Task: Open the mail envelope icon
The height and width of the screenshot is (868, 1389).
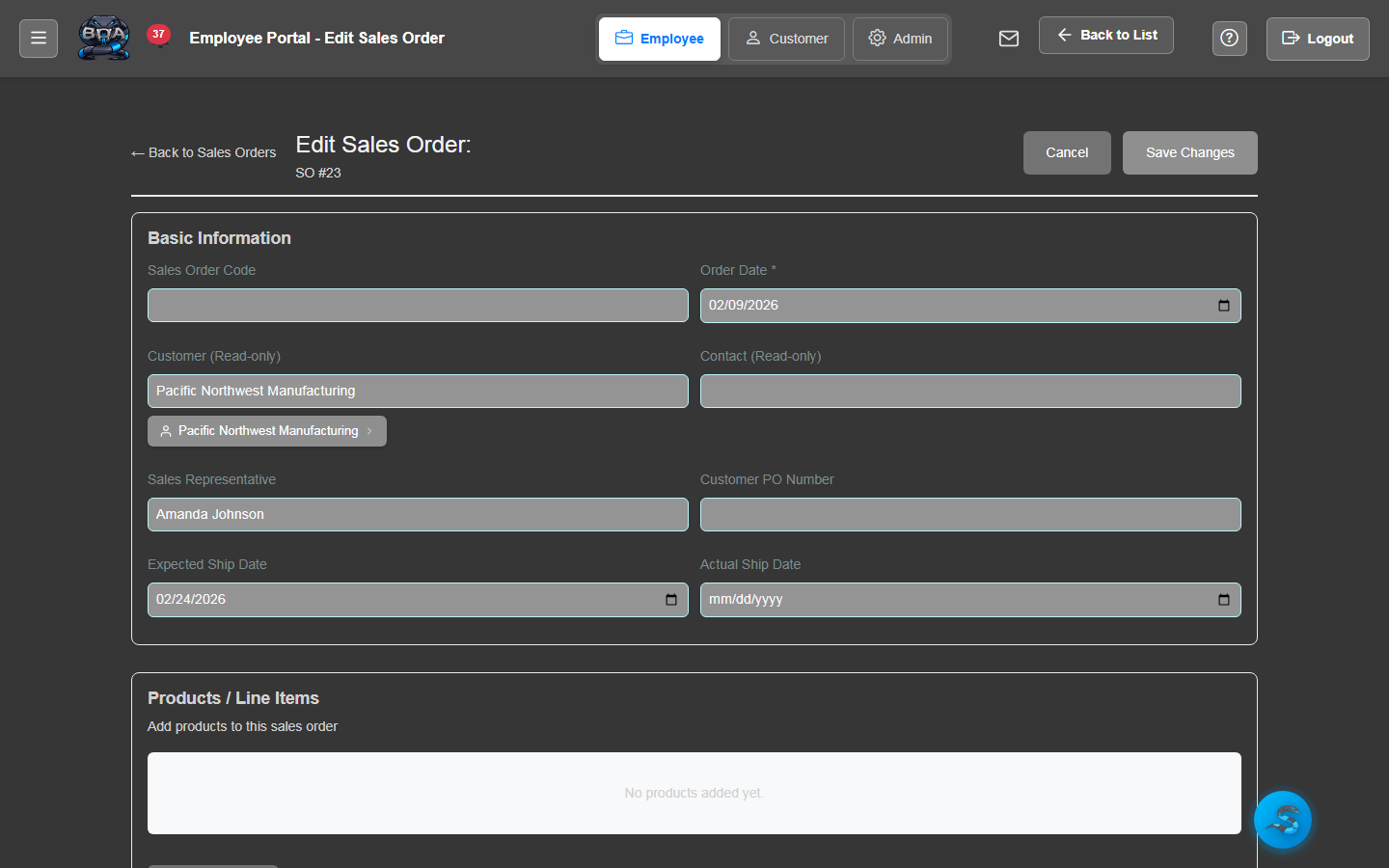Action: (x=1009, y=39)
